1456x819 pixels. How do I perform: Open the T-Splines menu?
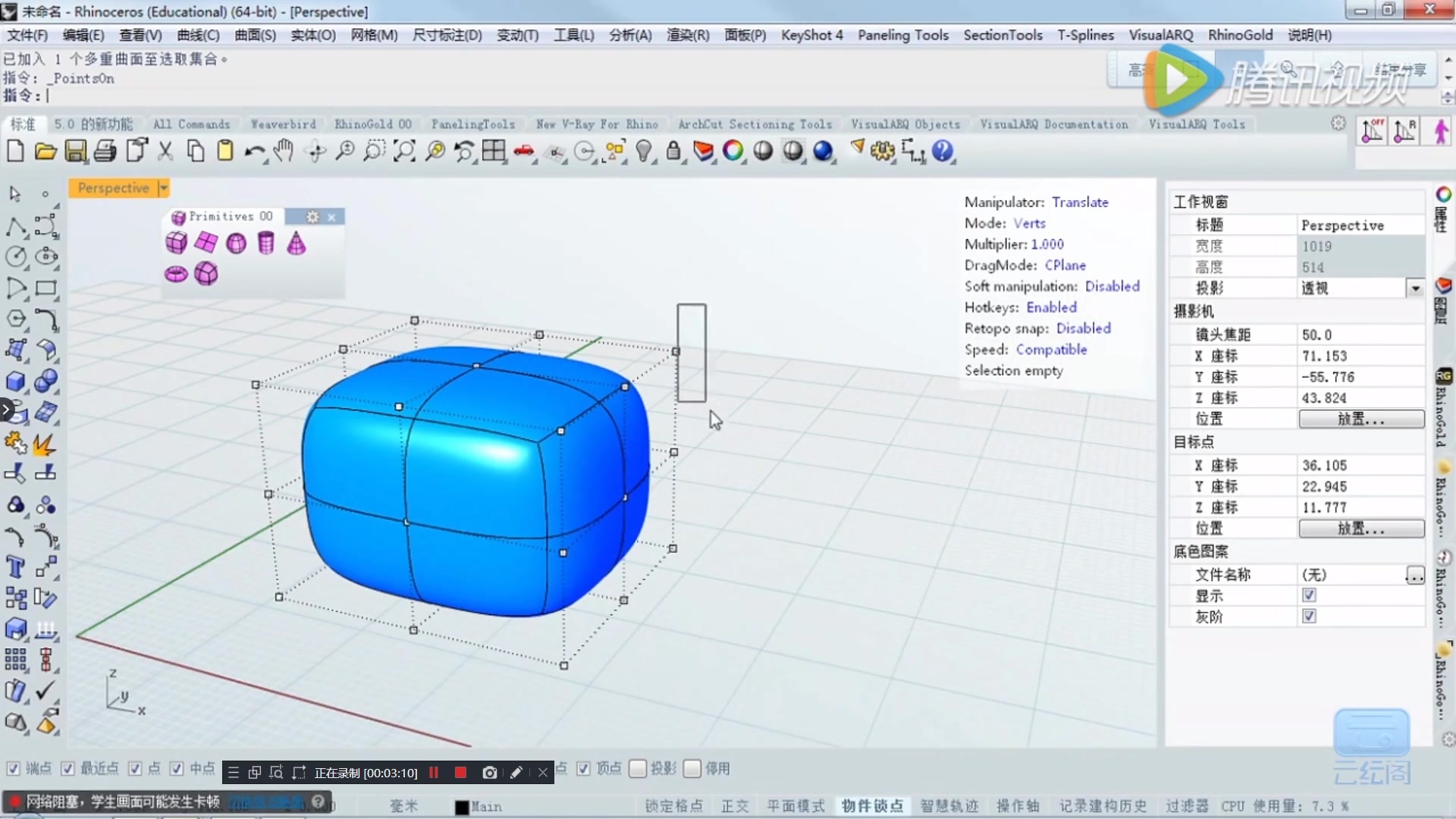point(1085,35)
